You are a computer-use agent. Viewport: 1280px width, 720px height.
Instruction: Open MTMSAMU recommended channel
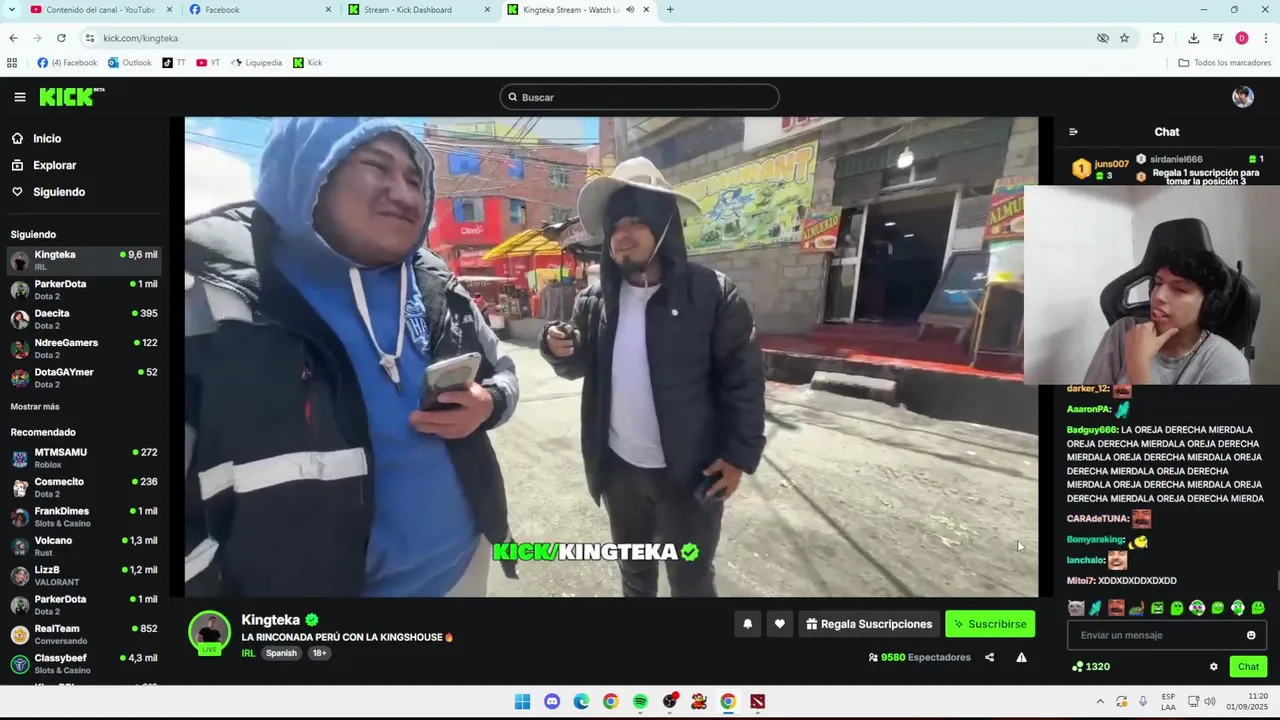(85, 458)
